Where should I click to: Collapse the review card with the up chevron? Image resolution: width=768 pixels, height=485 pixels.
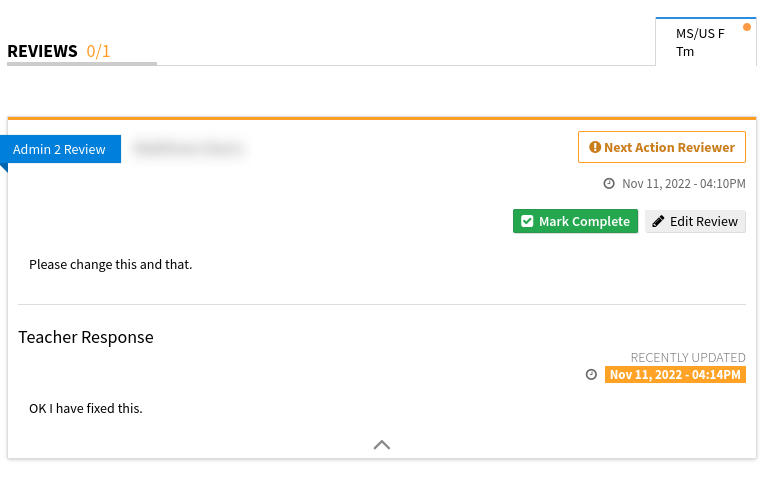[x=382, y=444]
